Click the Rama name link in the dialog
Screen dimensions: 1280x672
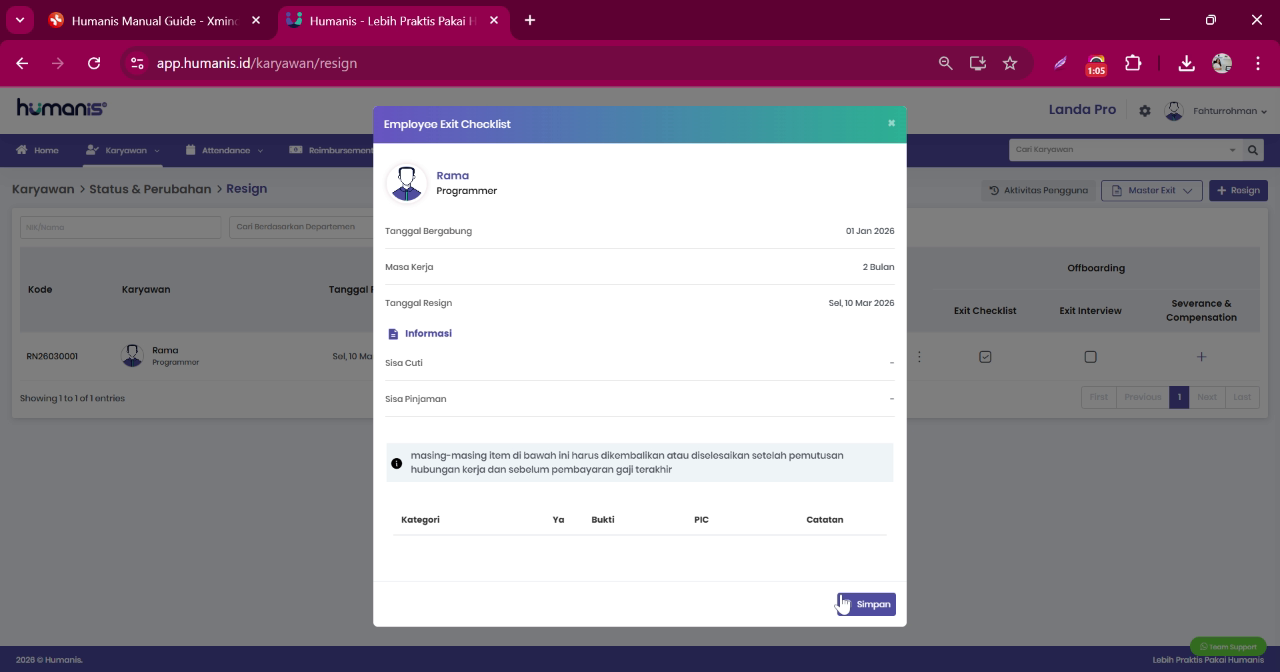click(x=452, y=175)
